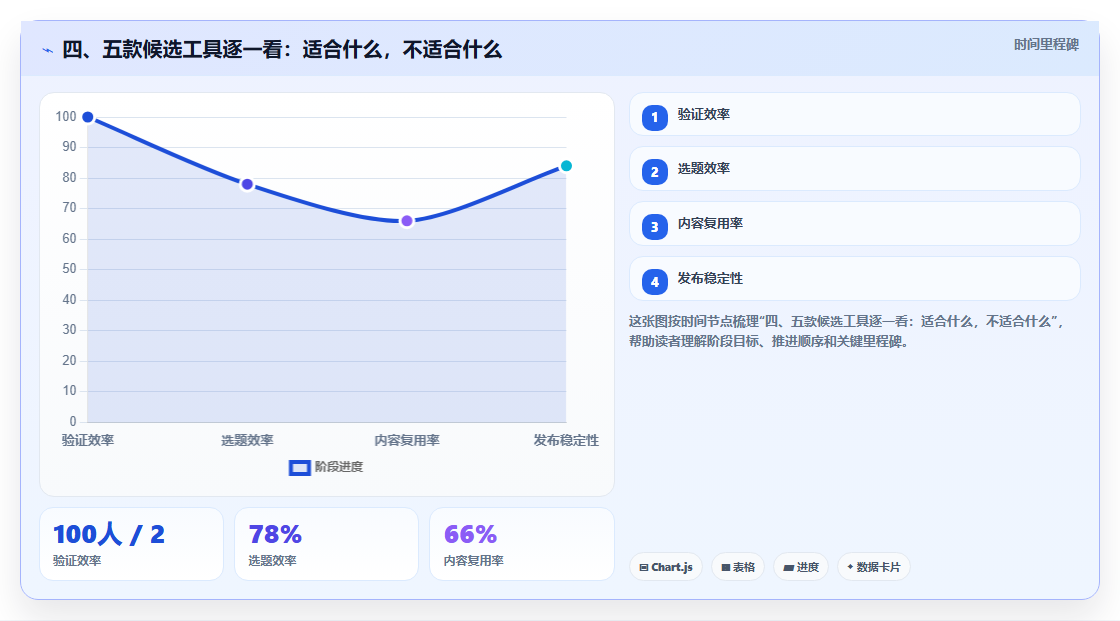1120x621 pixels.
Task: Click the 选题效率 data point at 78
Action: tap(247, 184)
